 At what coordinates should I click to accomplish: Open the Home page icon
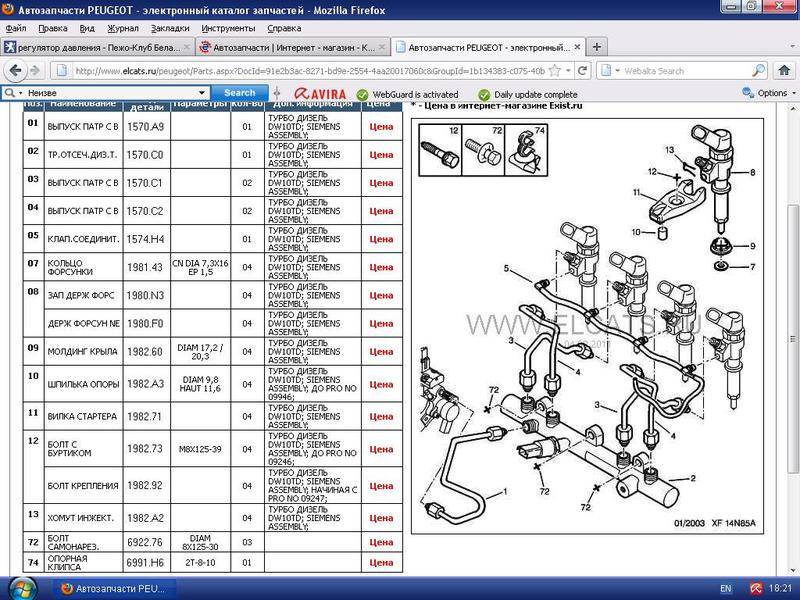(782, 71)
